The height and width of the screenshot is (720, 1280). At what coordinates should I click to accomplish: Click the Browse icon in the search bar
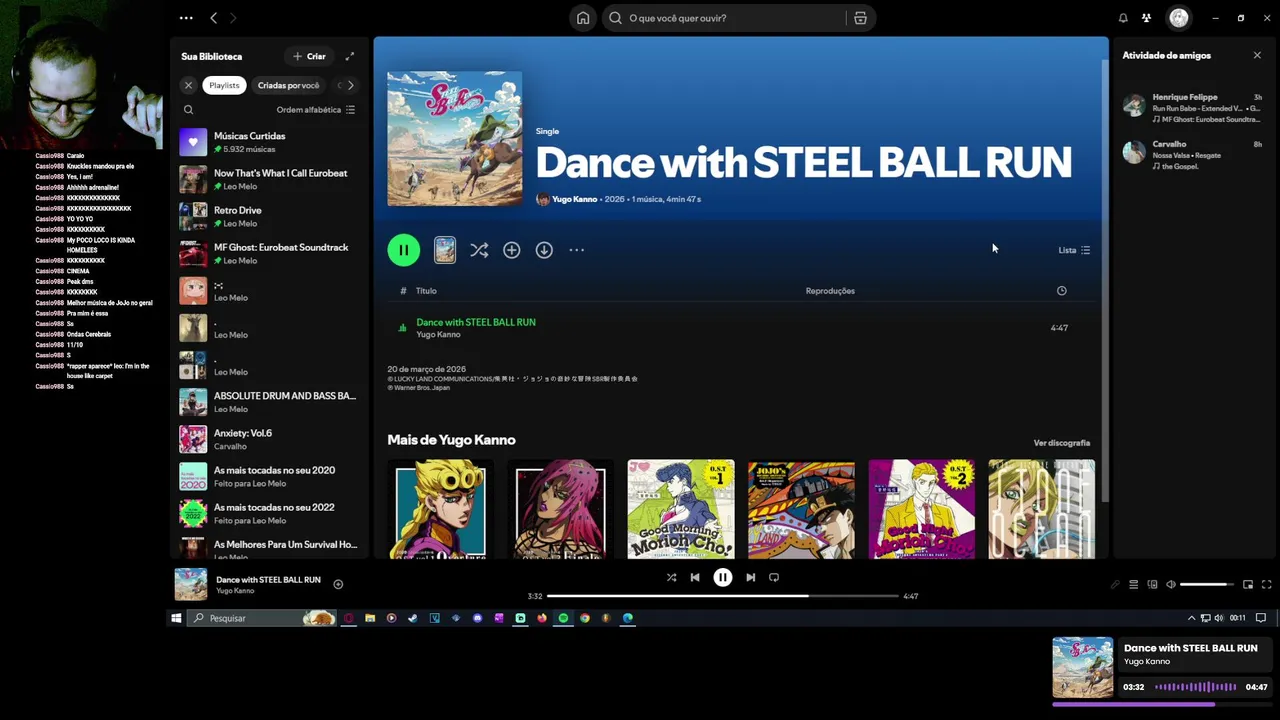[x=860, y=18]
